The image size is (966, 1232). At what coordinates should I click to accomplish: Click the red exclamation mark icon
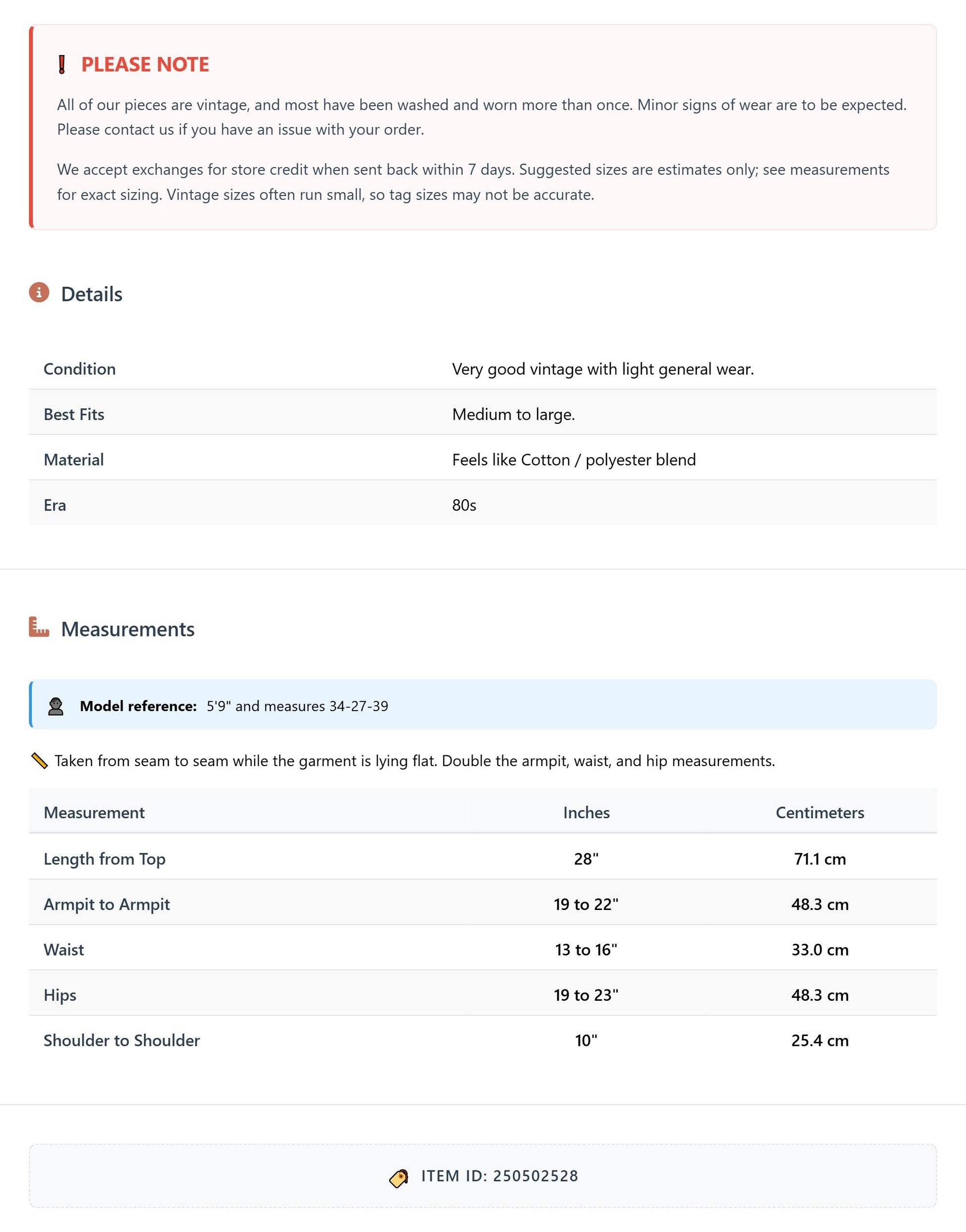62,65
